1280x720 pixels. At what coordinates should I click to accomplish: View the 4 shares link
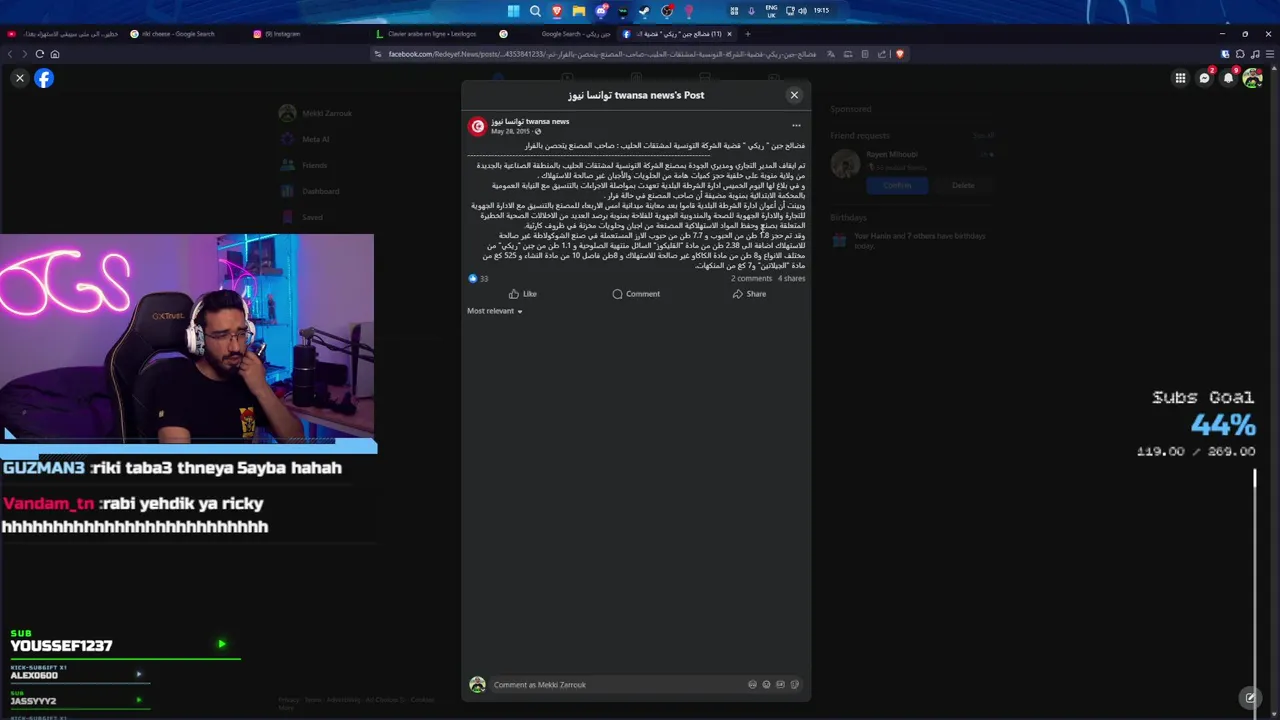tap(791, 279)
